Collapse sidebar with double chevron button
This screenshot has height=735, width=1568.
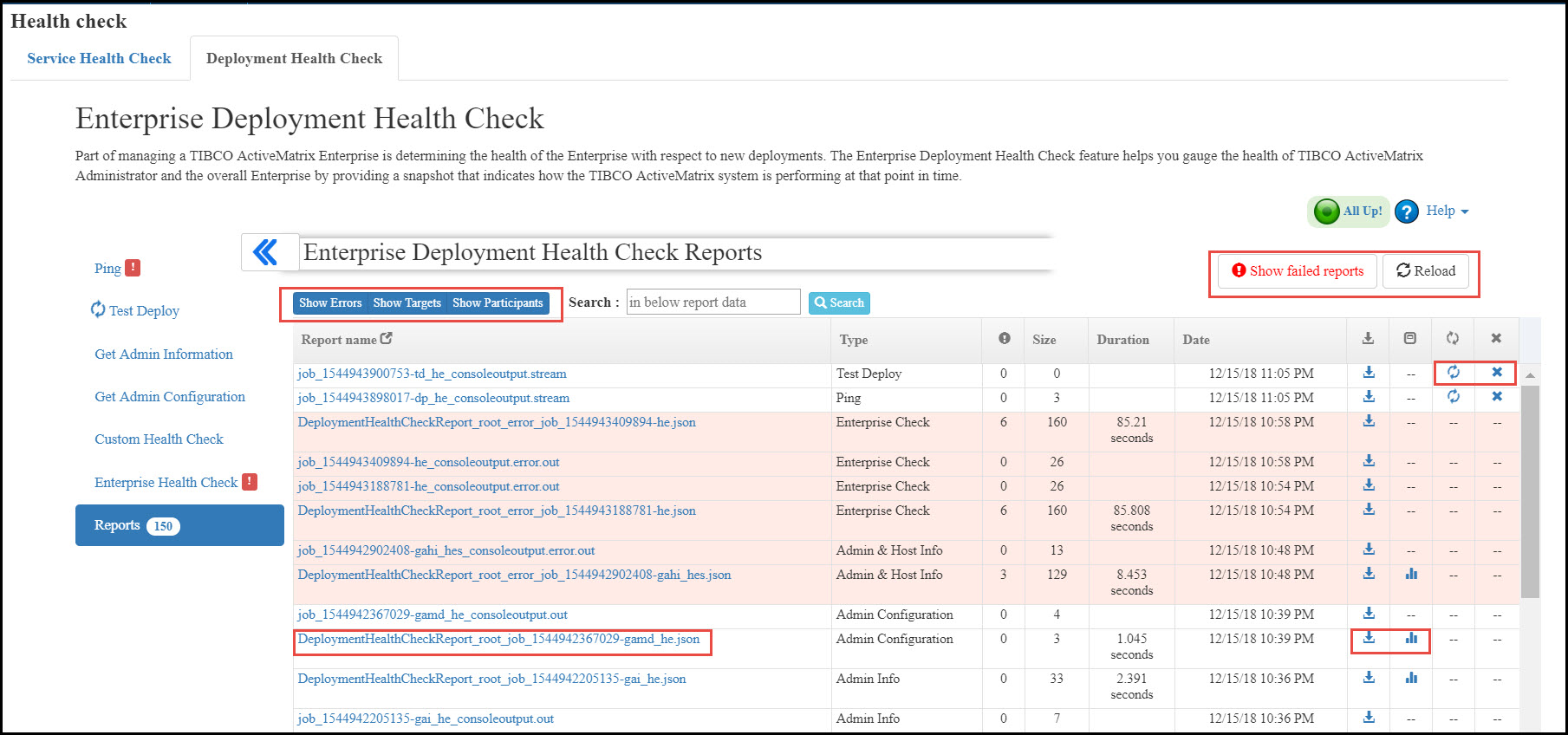[266, 252]
